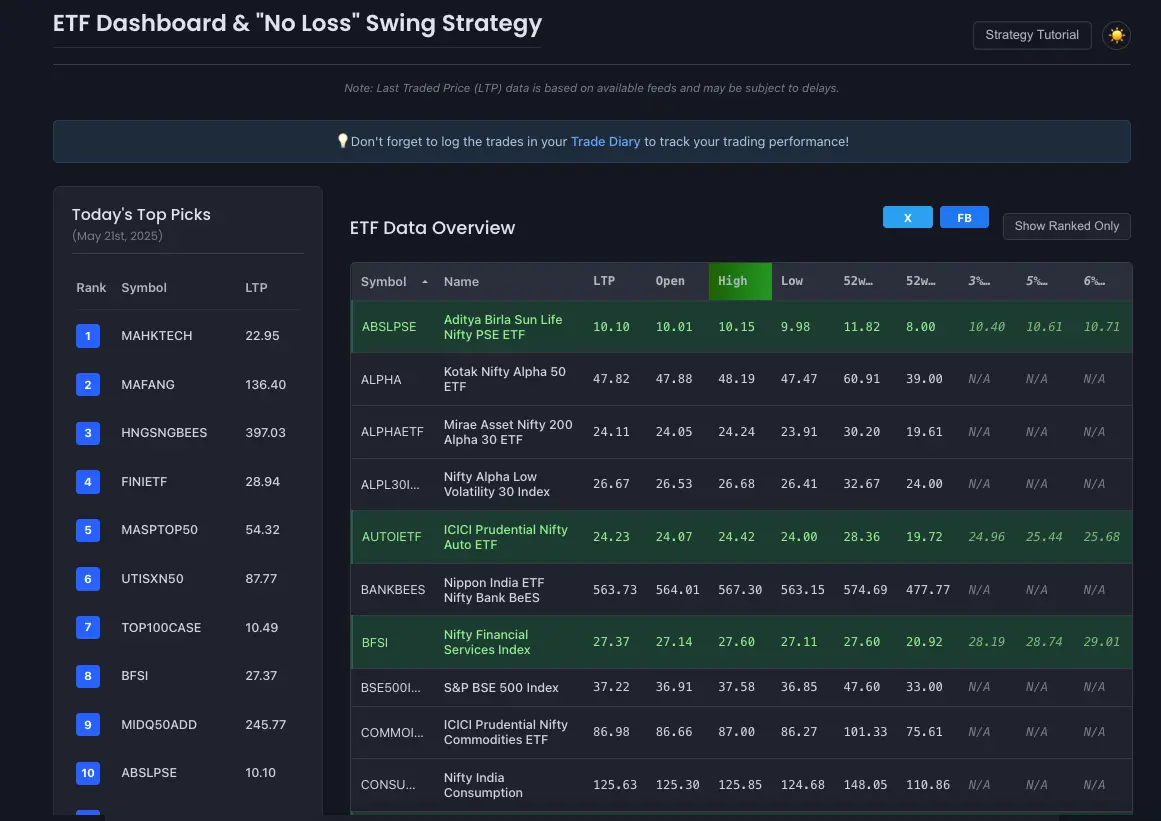Image resolution: width=1161 pixels, height=821 pixels.
Task: Click AUTOIETF symbol in table
Action: (x=391, y=537)
